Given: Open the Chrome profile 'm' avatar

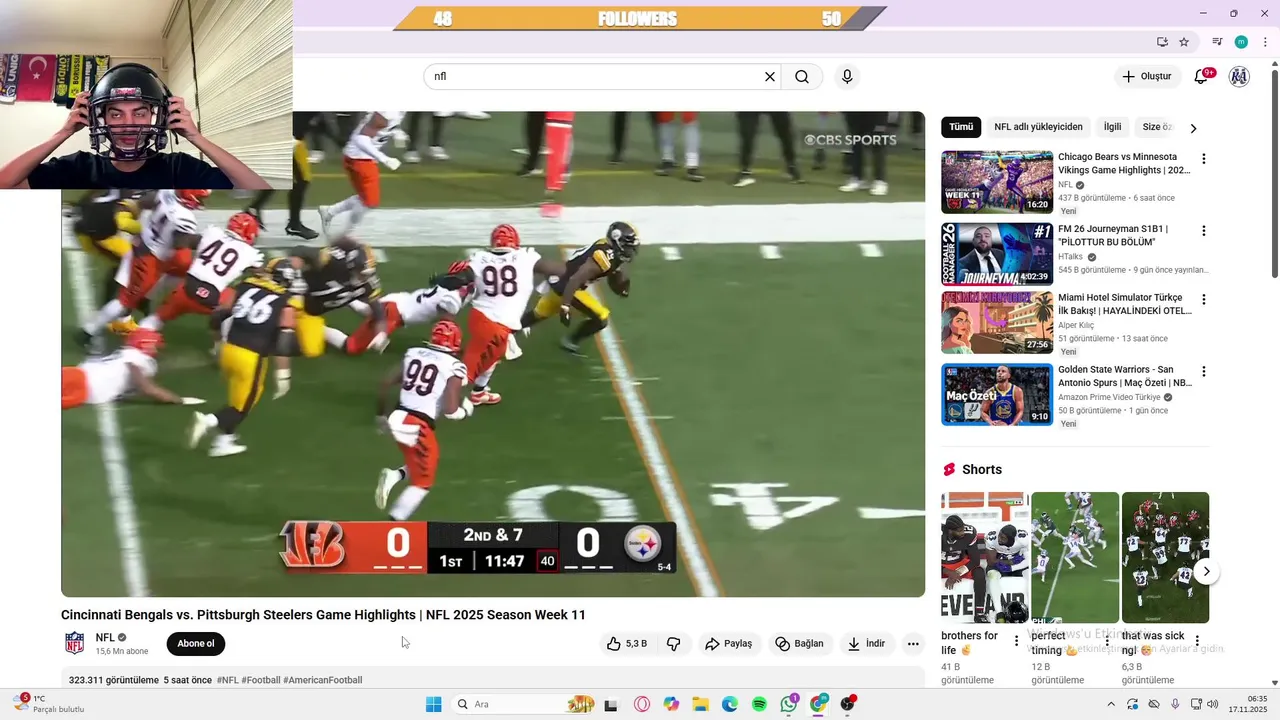Looking at the screenshot, I should point(1241,42).
